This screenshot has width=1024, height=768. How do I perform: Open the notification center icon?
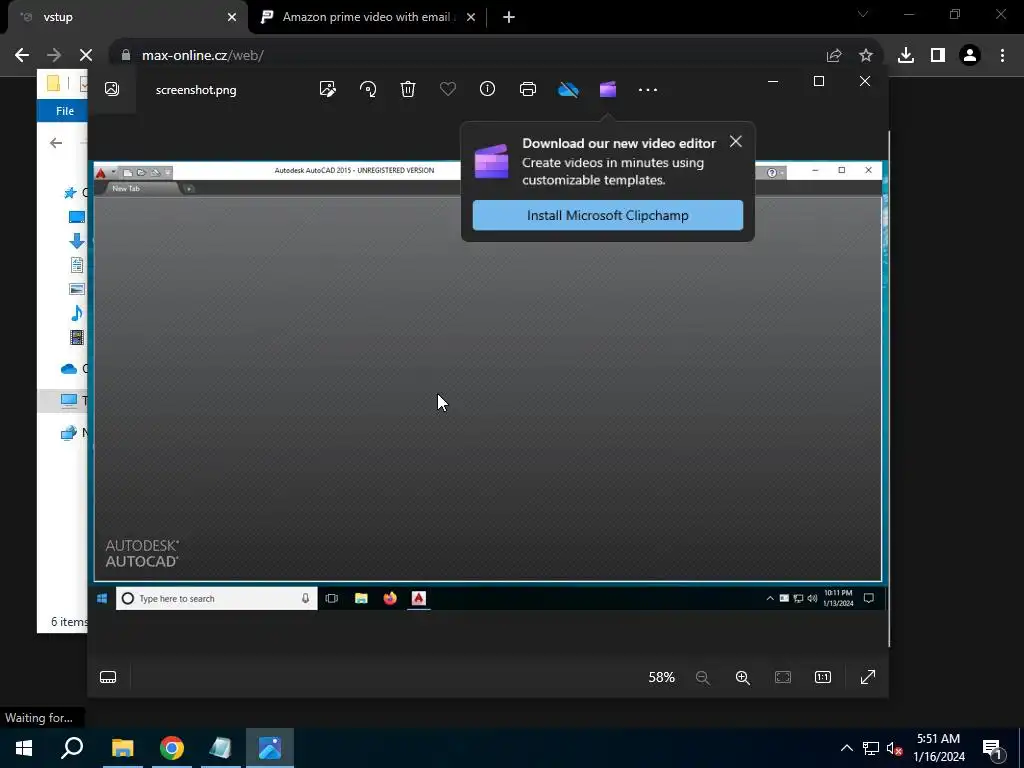click(992, 748)
